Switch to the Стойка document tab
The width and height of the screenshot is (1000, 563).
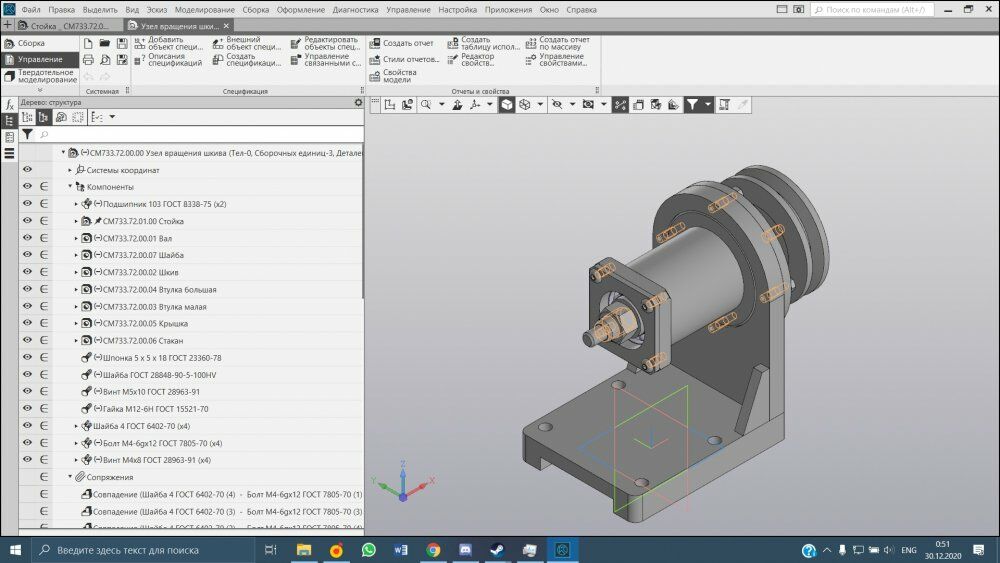coord(67,25)
